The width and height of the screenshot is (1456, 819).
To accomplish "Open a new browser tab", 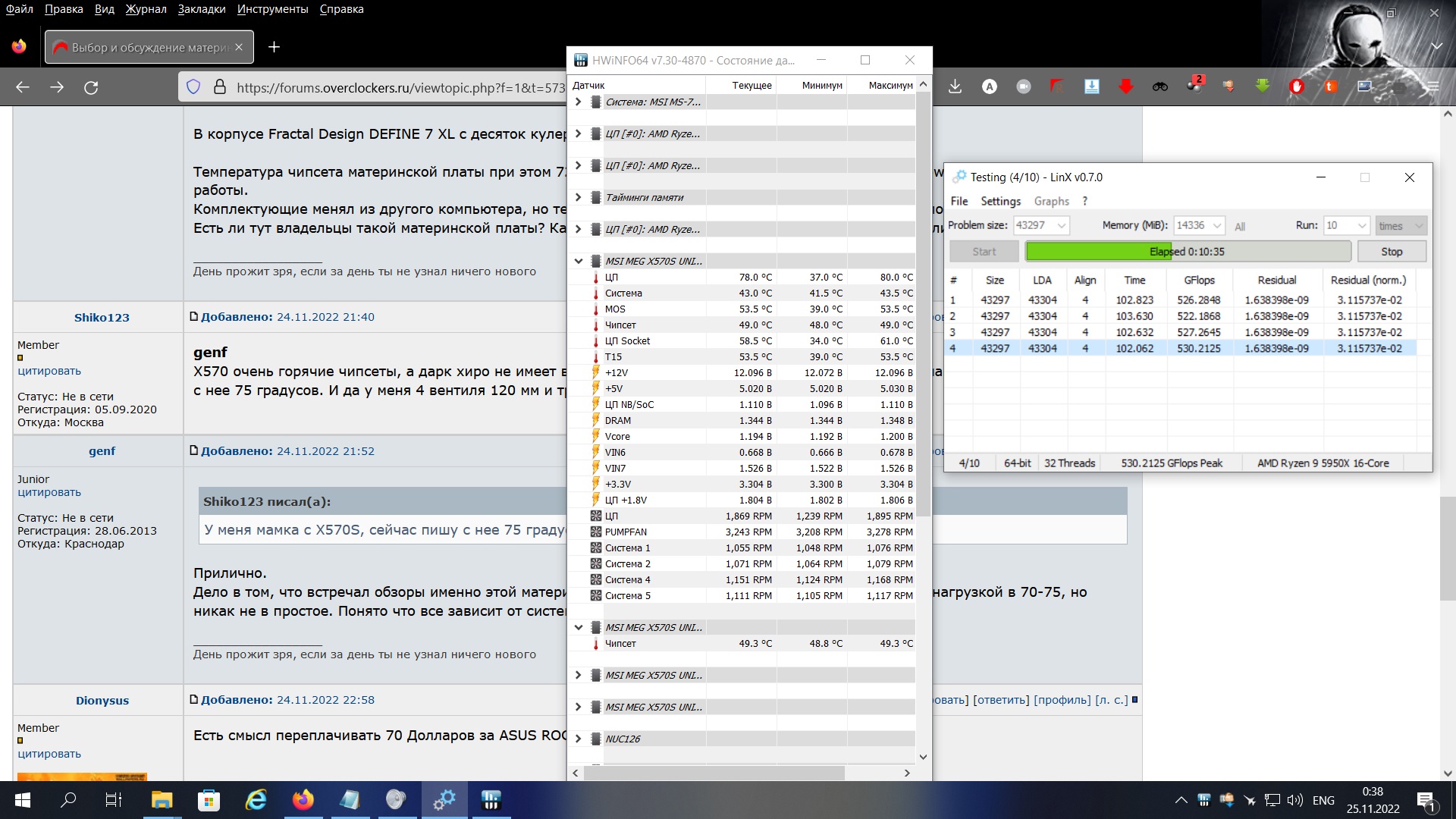I will point(275,47).
